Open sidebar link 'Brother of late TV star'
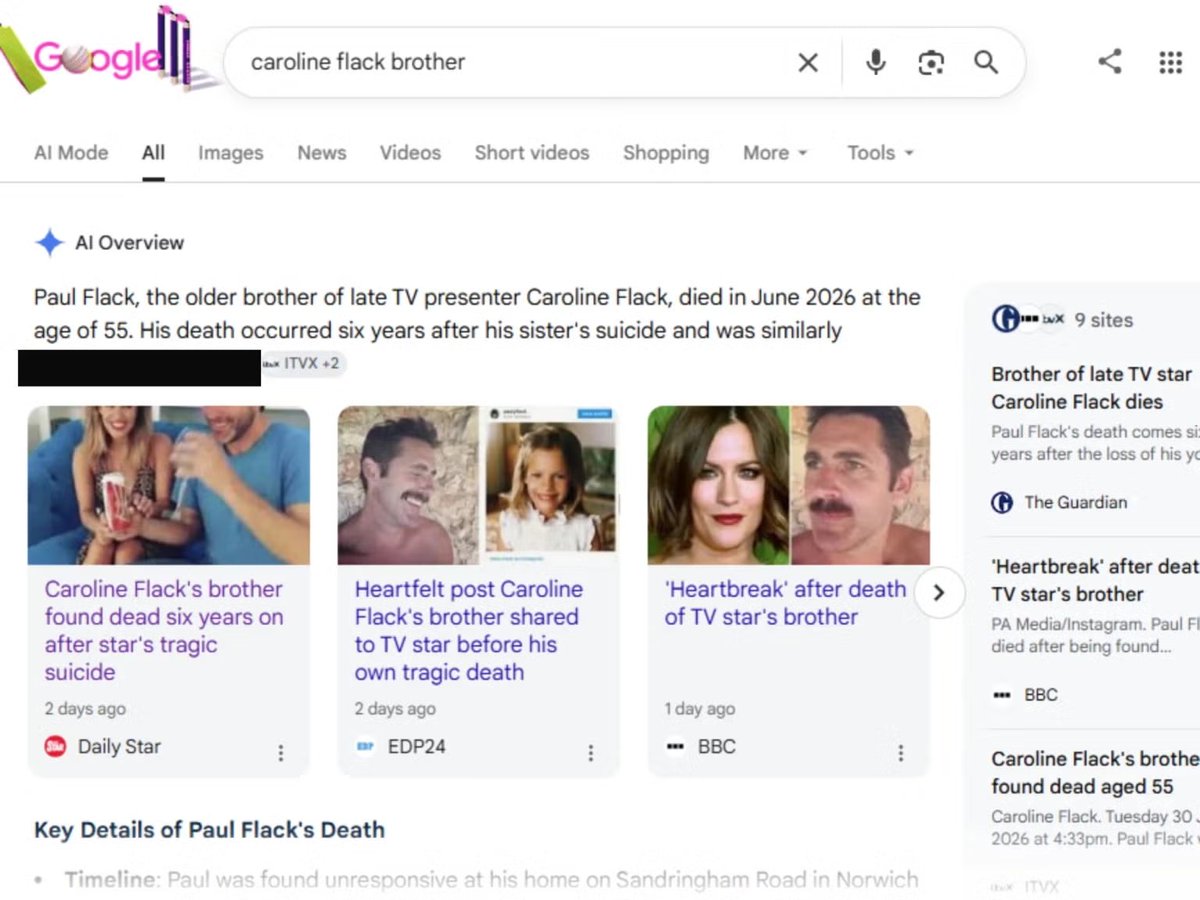 click(x=1094, y=388)
